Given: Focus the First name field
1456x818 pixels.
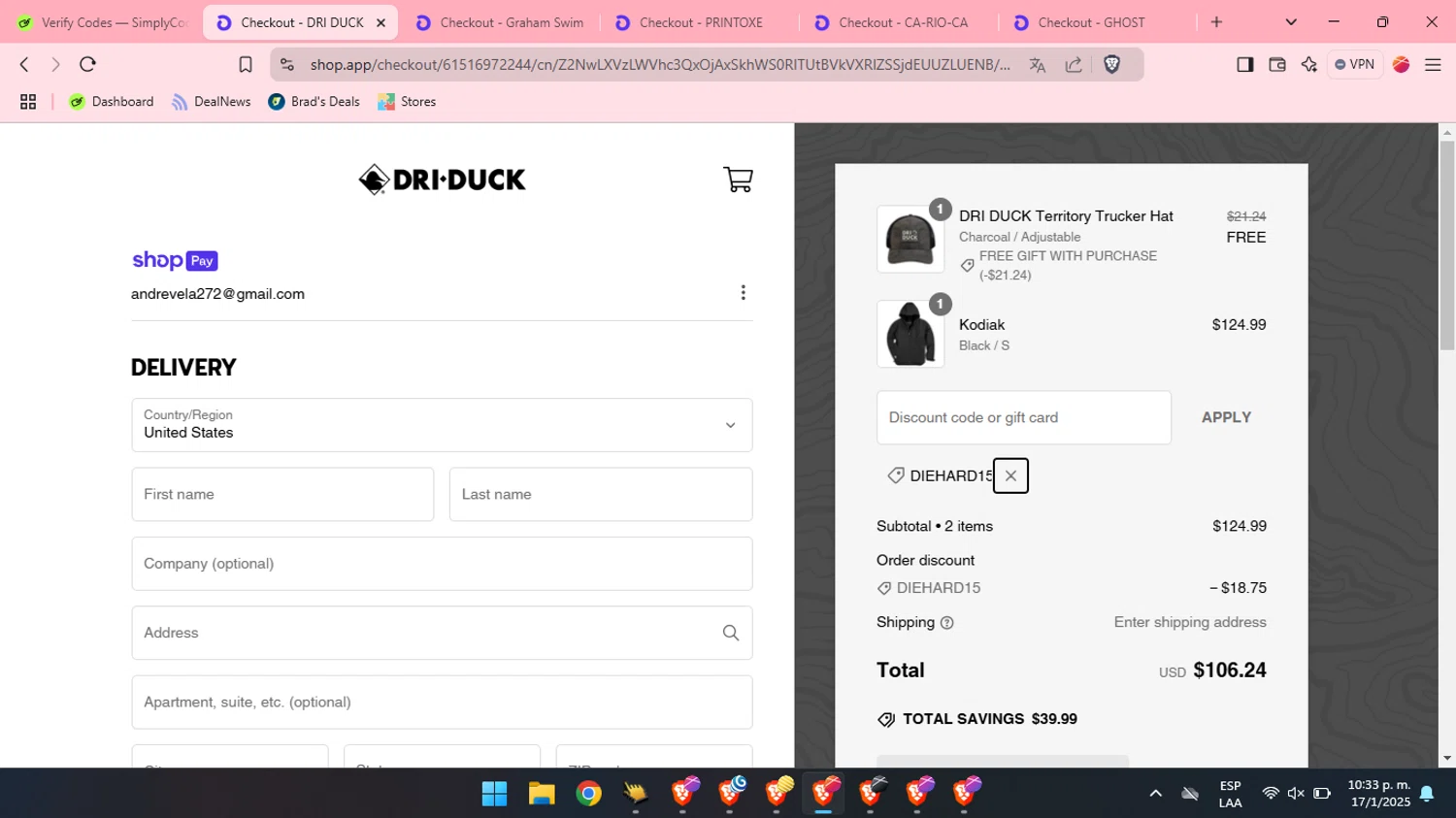Looking at the screenshot, I should [282, 494].
